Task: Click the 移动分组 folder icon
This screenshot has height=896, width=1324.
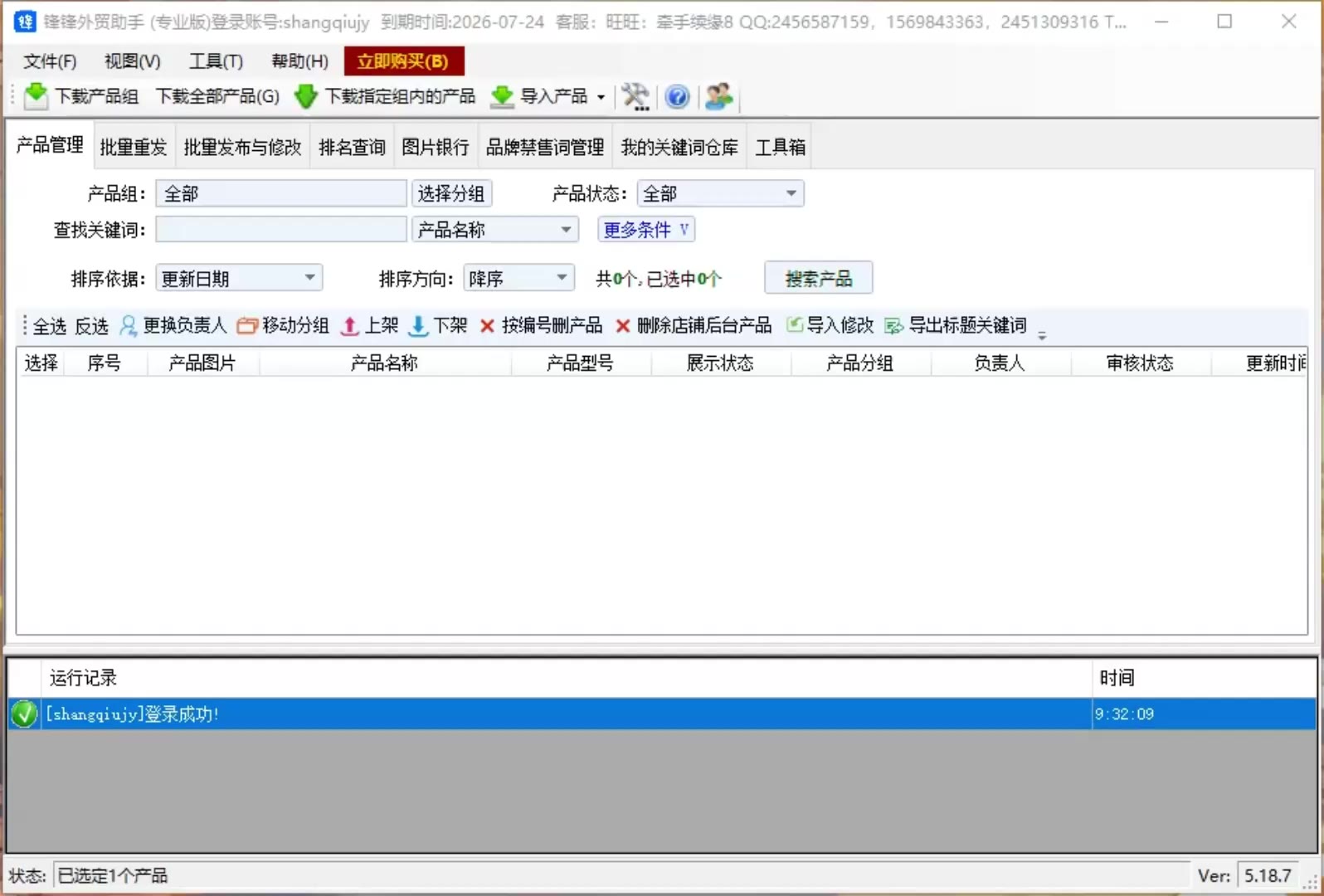Action: pos(246,326)
